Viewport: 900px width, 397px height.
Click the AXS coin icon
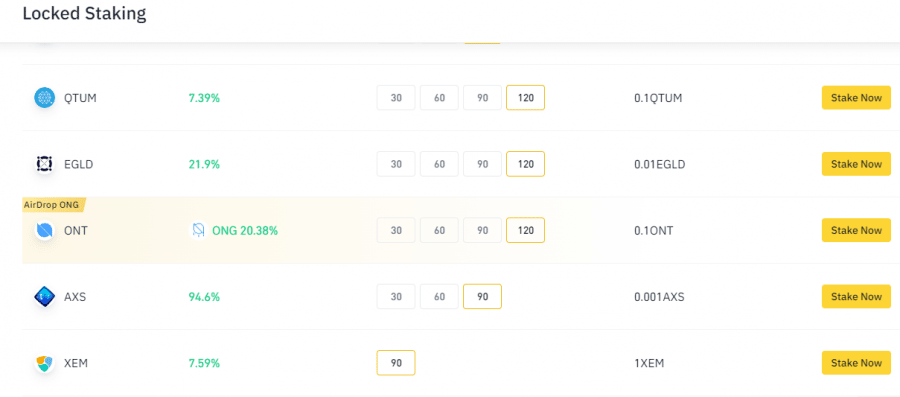pyautogui.click(x=44, y=297)
